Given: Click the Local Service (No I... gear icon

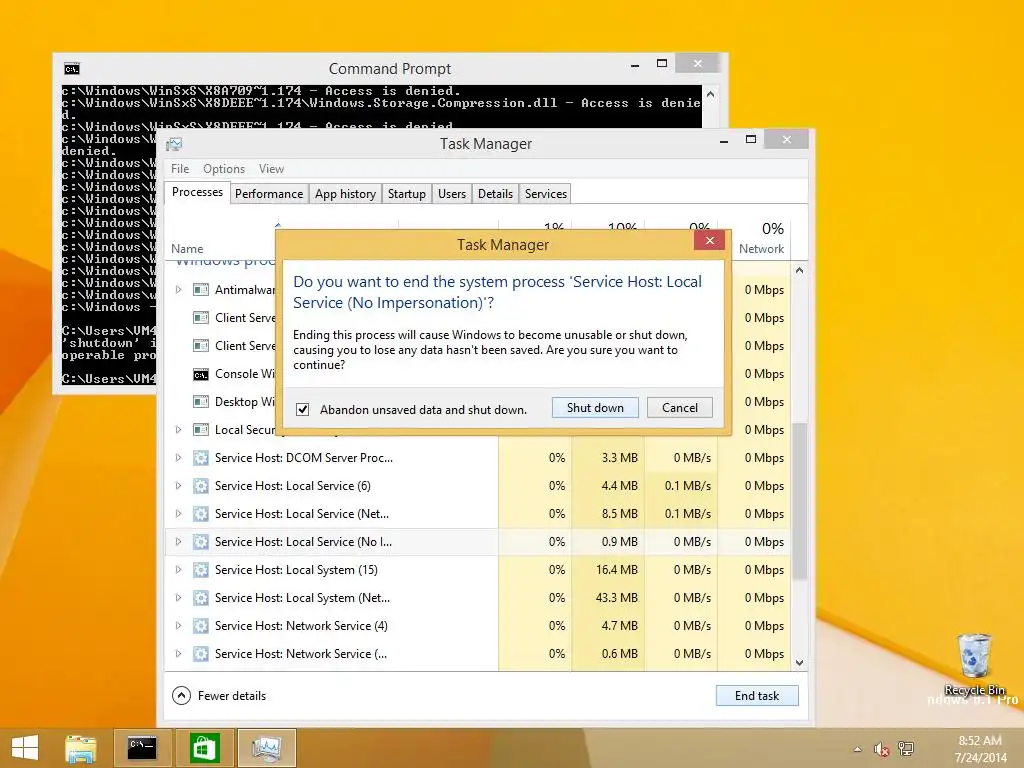Looking at the screenshot, I should click(x=201, y=541).
